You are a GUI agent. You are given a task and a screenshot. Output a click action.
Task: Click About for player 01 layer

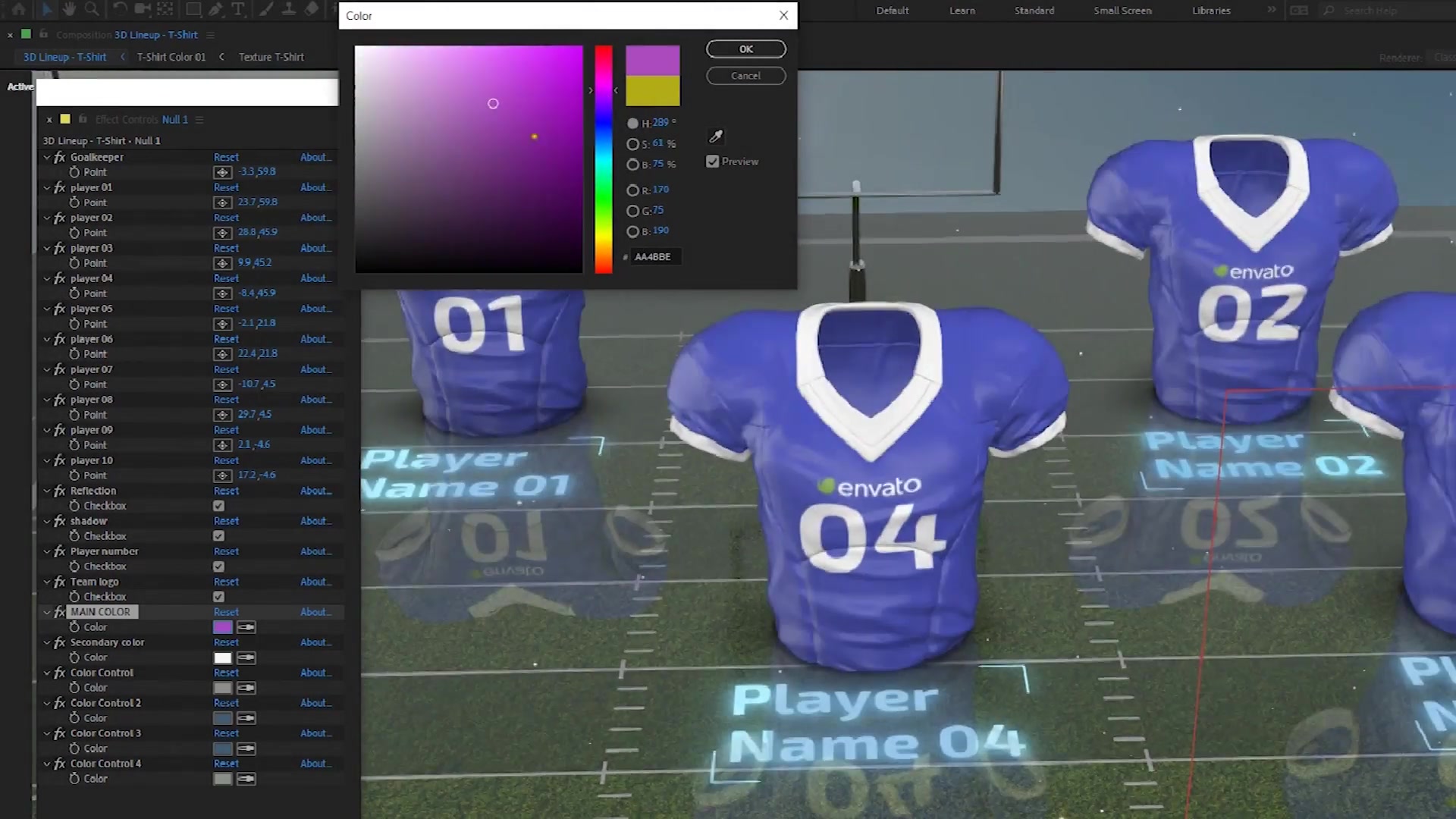click(x=314, y=187)
